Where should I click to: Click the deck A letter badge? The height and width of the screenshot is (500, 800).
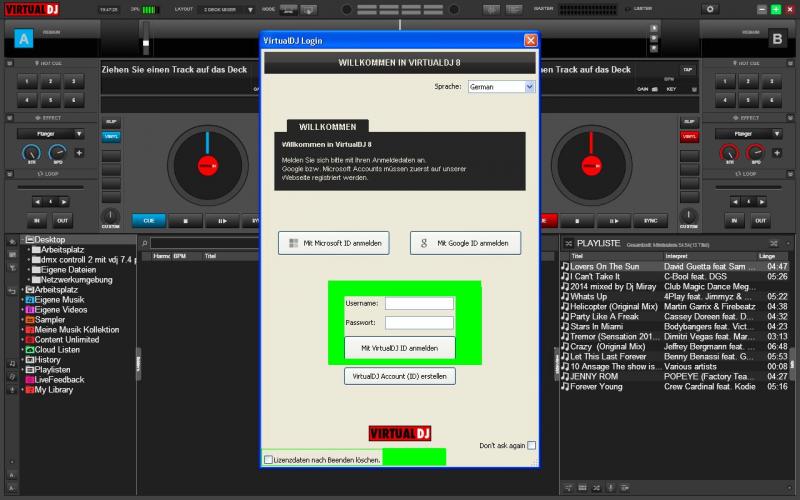point(23,38)
